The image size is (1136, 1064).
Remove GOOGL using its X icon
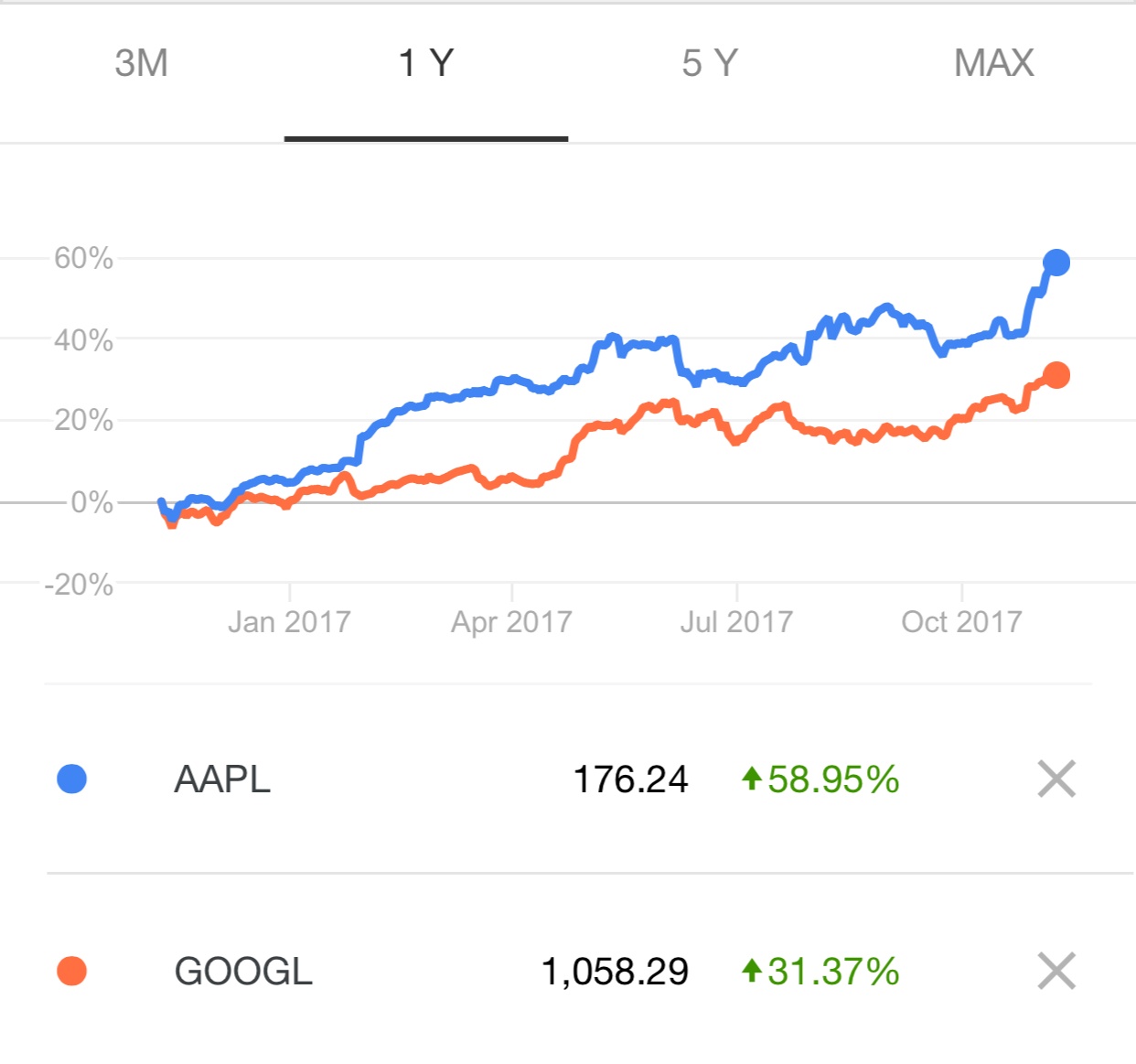pos(1056,970)
